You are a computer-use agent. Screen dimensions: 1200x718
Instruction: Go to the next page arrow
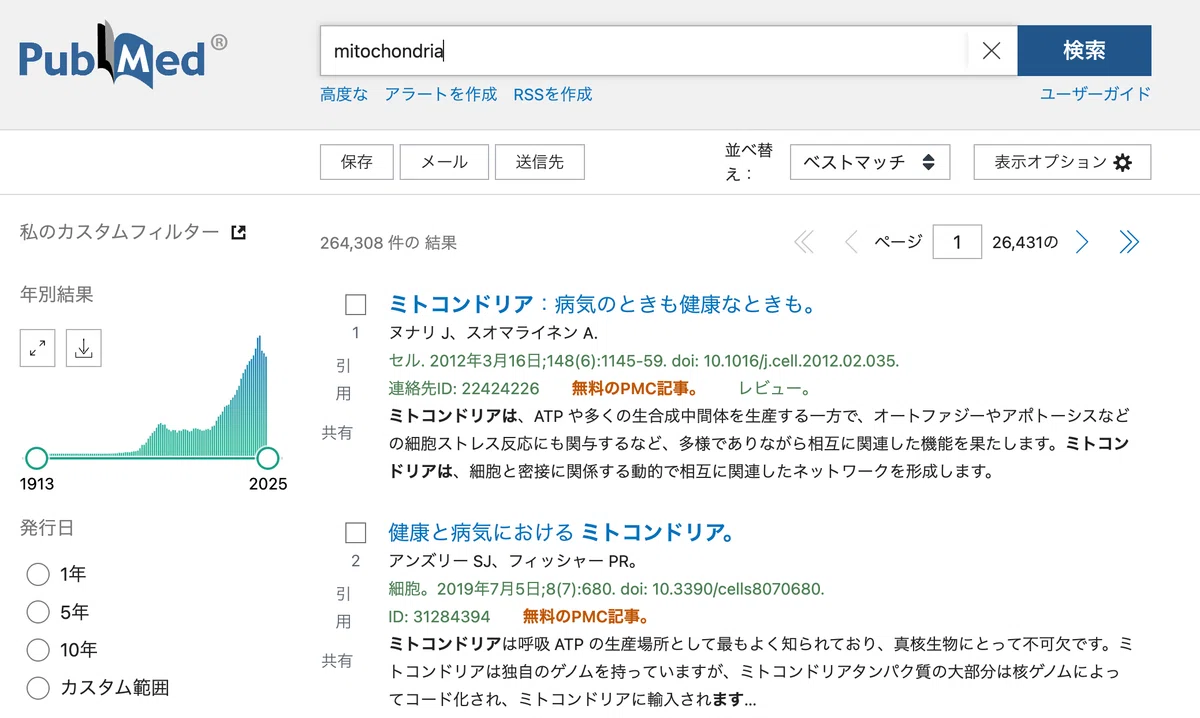[x=1081, y=242]
